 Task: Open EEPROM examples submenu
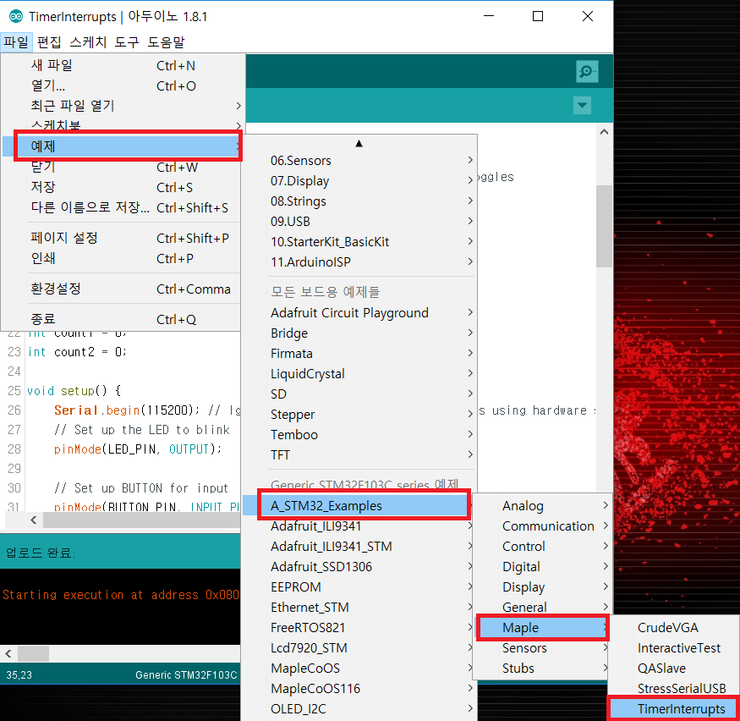(x=359, y=587)
